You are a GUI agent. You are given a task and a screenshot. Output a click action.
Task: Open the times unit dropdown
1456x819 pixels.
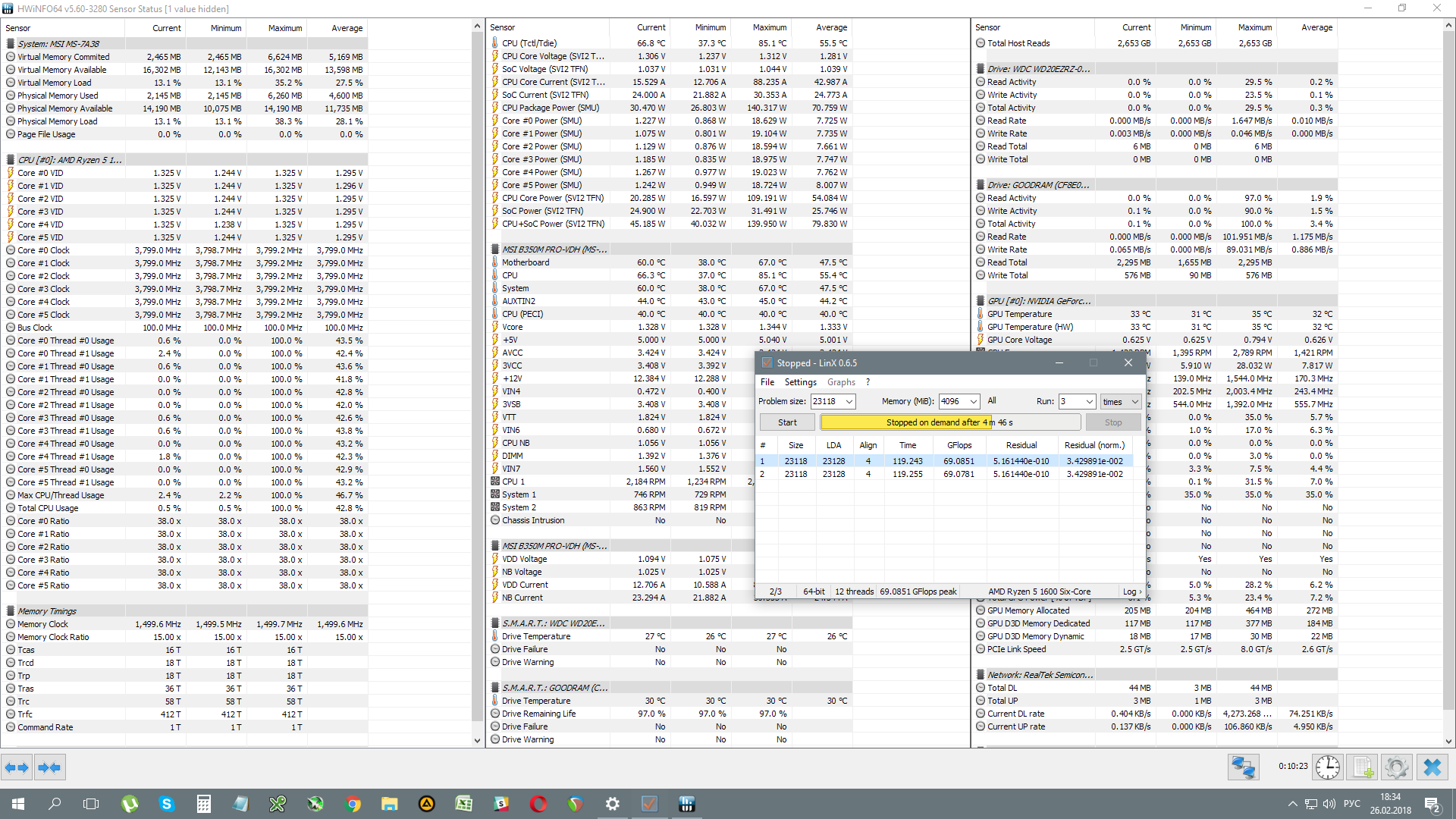(1134, 401)
